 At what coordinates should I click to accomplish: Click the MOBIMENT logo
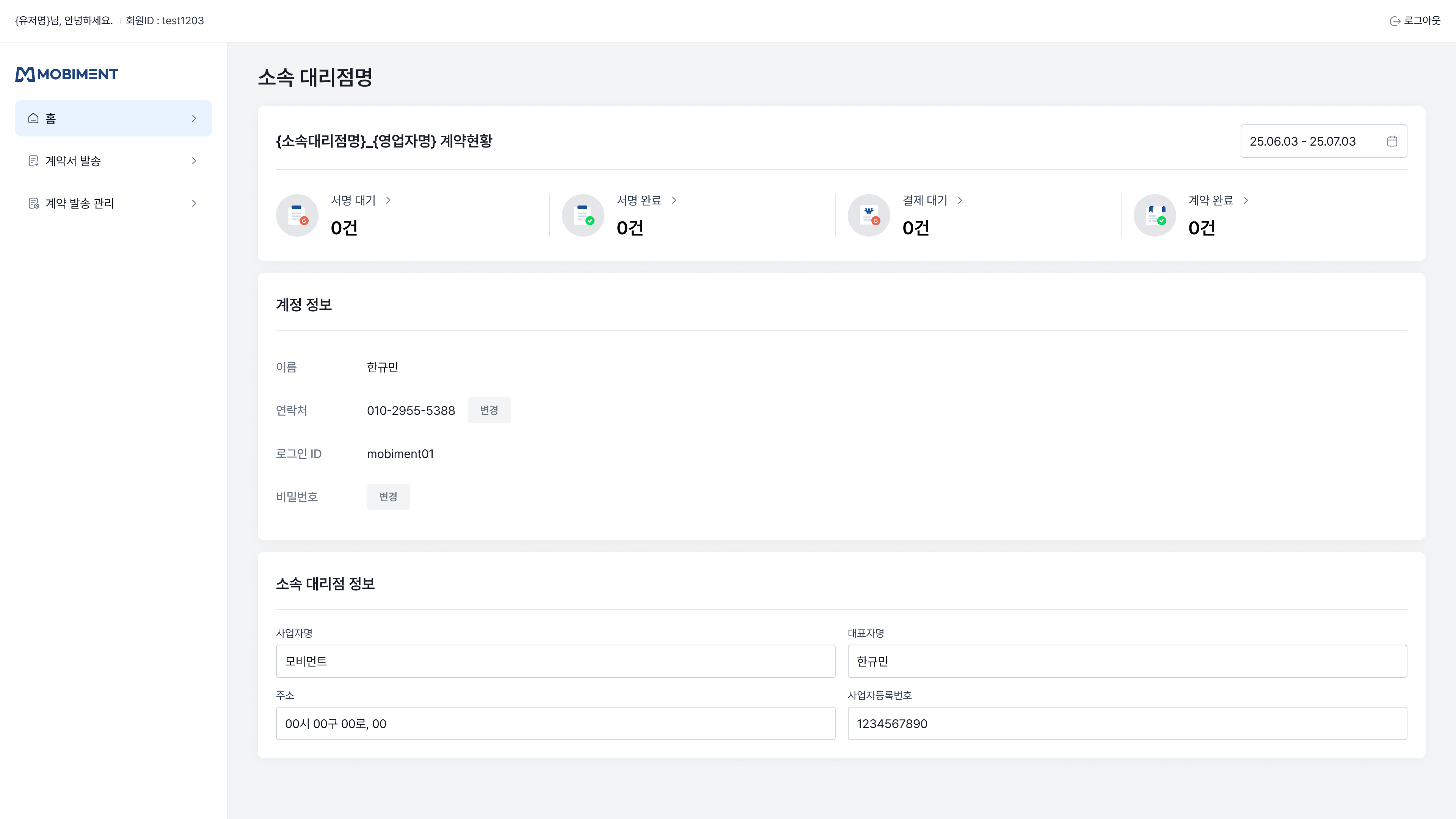pos(67,74)
